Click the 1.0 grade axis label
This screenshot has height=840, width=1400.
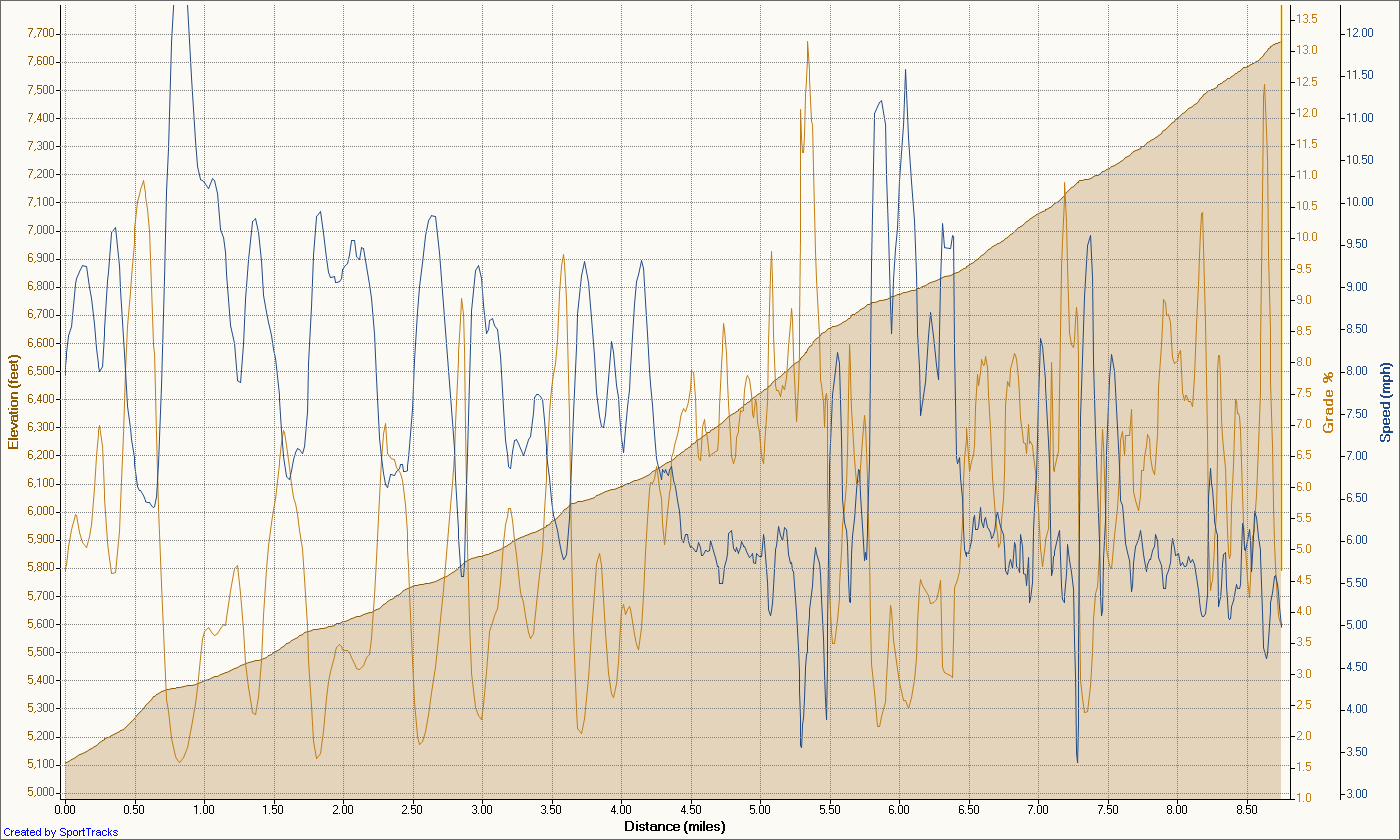tap(1305, 798)
